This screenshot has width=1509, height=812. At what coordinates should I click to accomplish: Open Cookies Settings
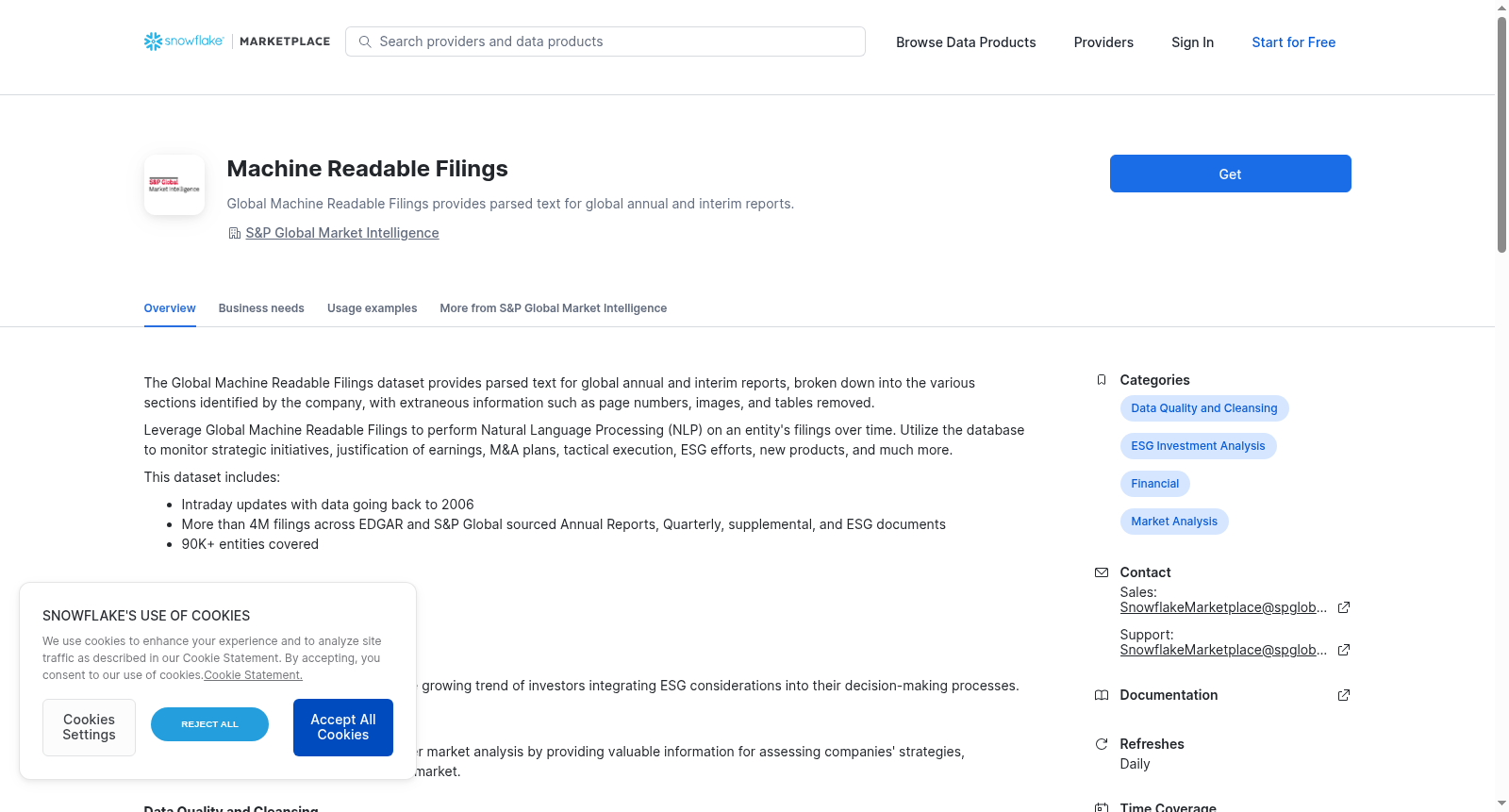click(89, 727)
